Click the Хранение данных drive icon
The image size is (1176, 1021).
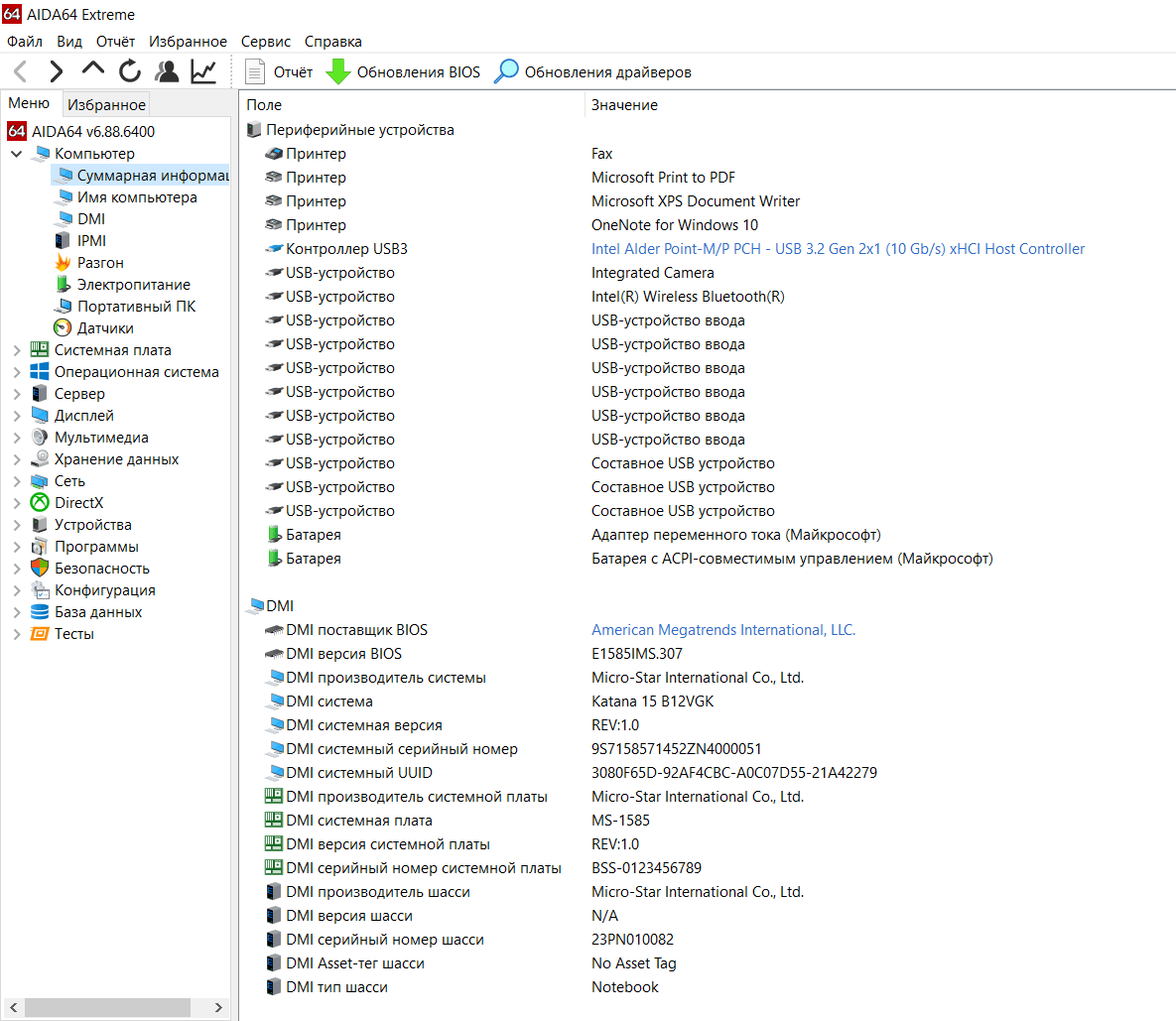click(x=40, y=458)
